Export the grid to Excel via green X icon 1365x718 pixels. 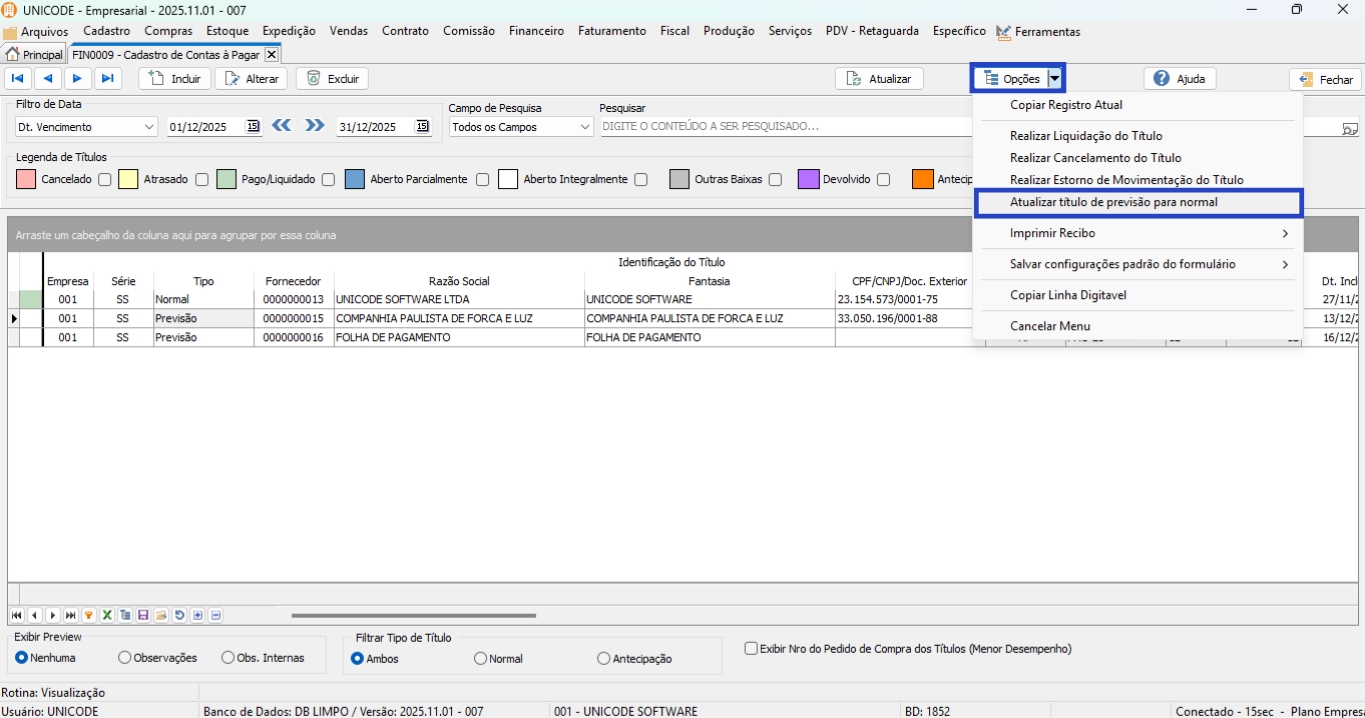click(x=107, y=615)
